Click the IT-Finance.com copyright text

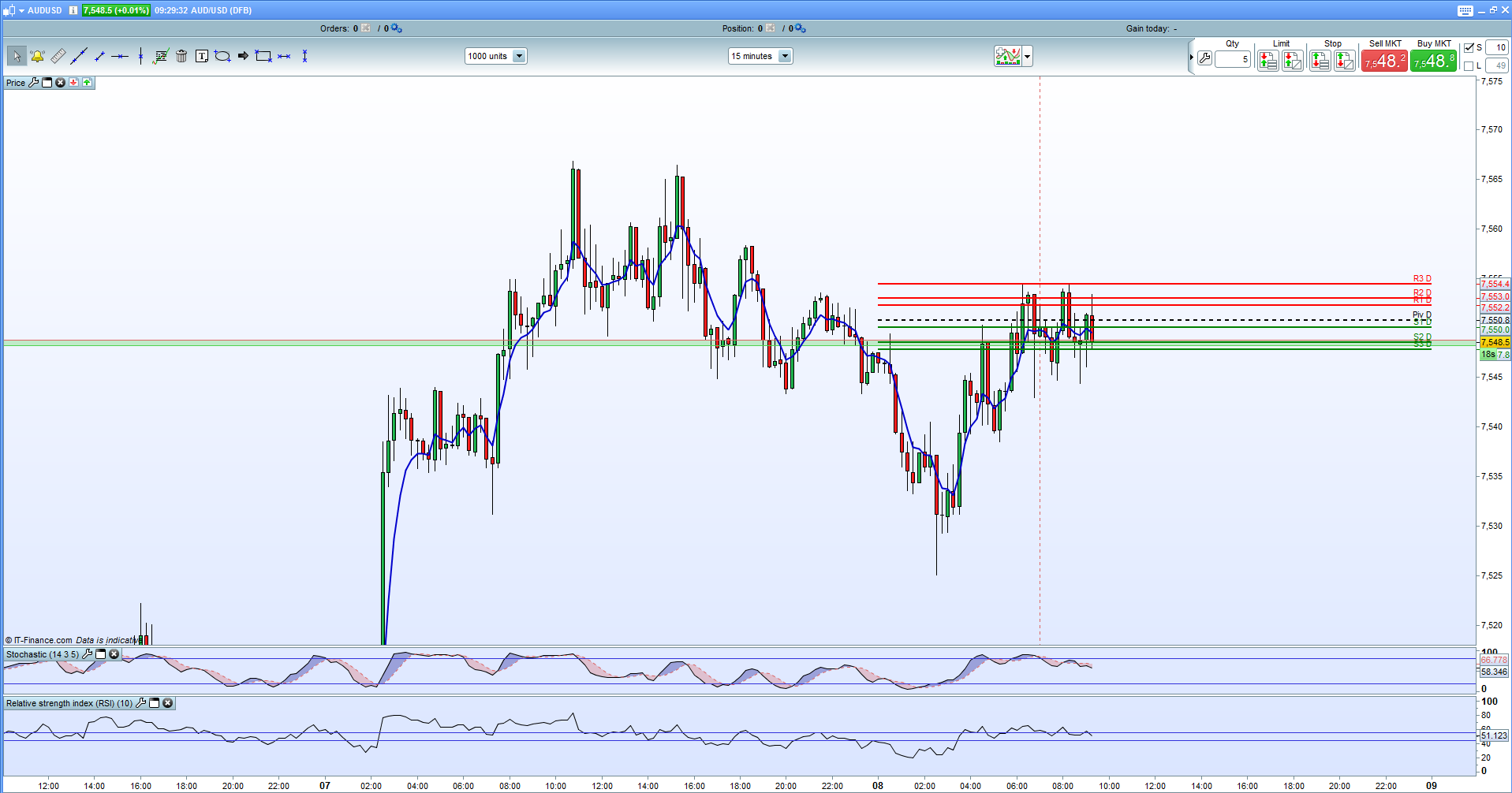coord(39,640)
